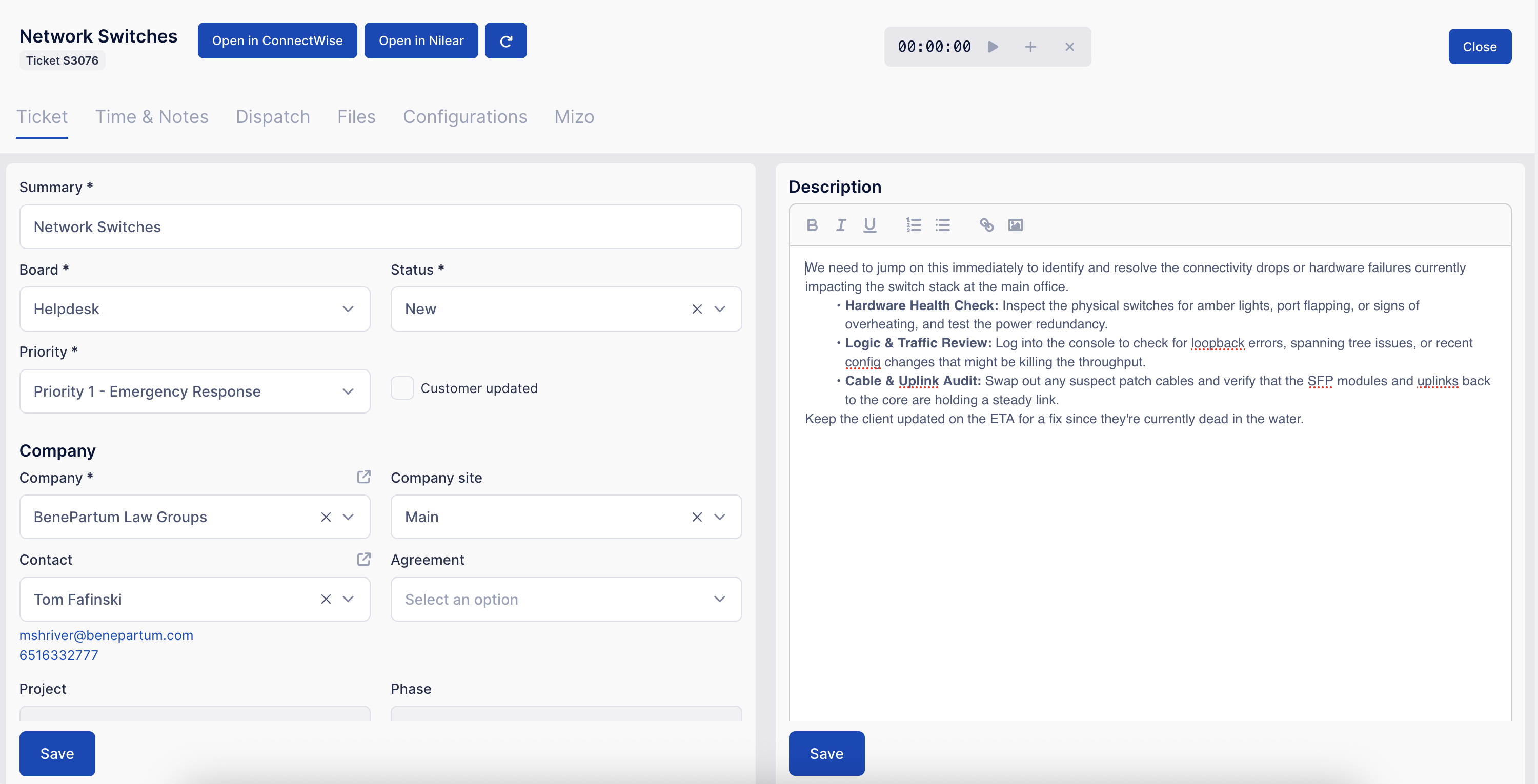1538x784 pixels.
Task: Select the Ticket tab
Action: (42, 116)
